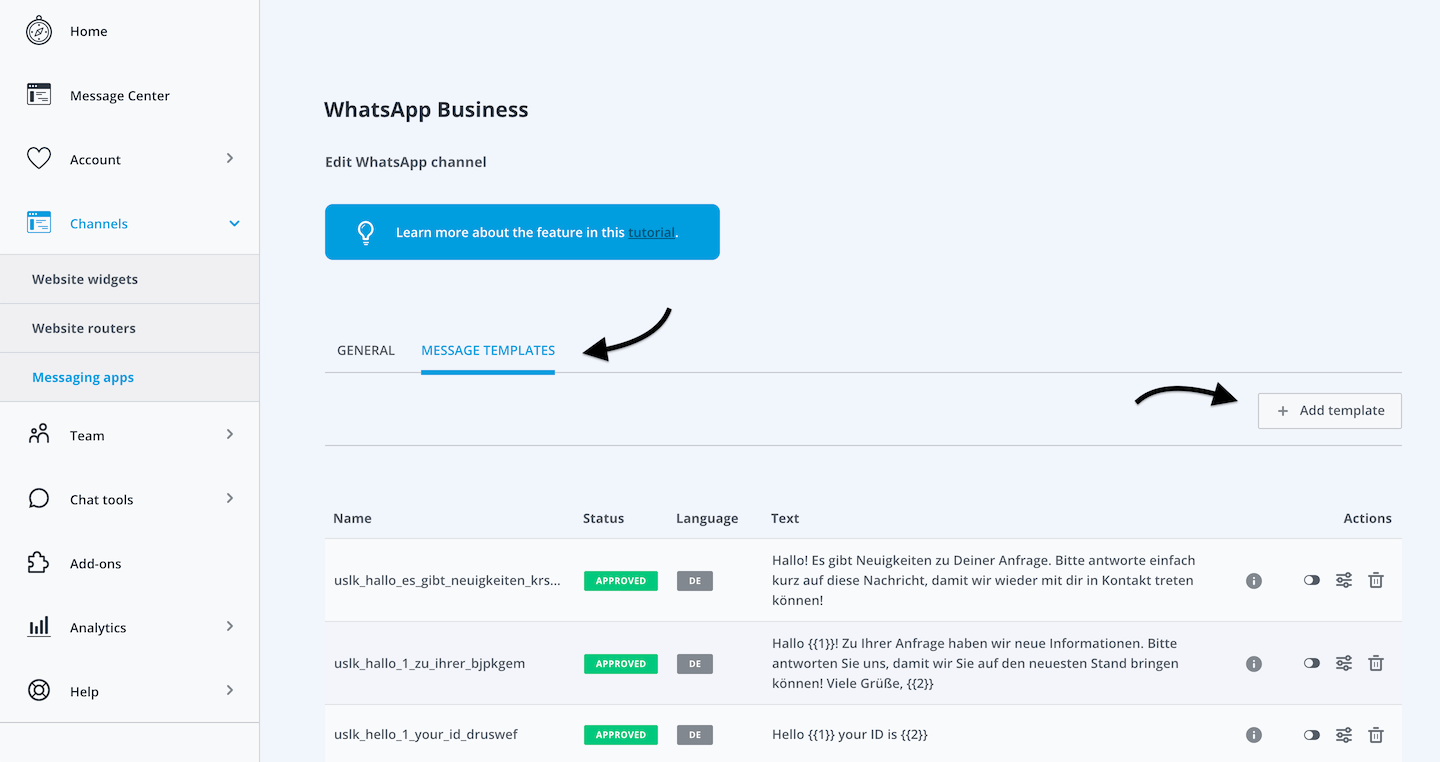Image resolution: width=1440 pixels, height=762 pixels.
Task: Open the tutorial link in banner
Action: [651, 232]
